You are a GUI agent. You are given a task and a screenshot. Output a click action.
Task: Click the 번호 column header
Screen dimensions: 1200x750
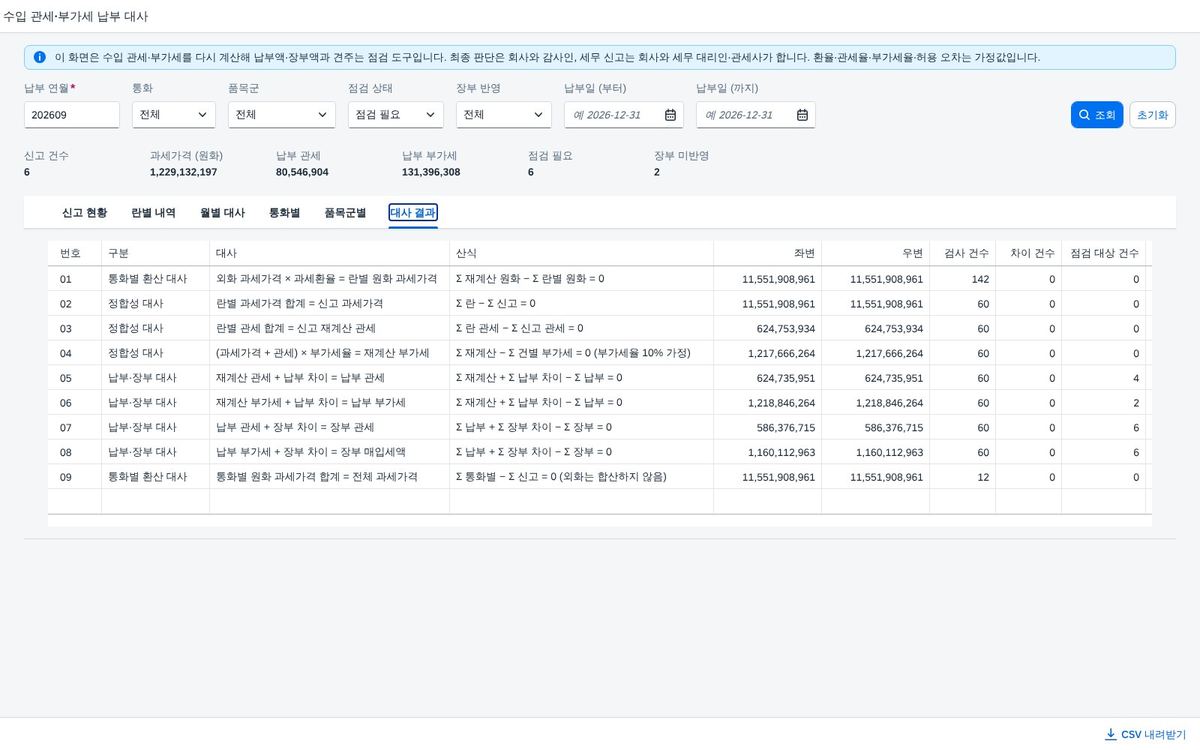click(x=75, y=253)
